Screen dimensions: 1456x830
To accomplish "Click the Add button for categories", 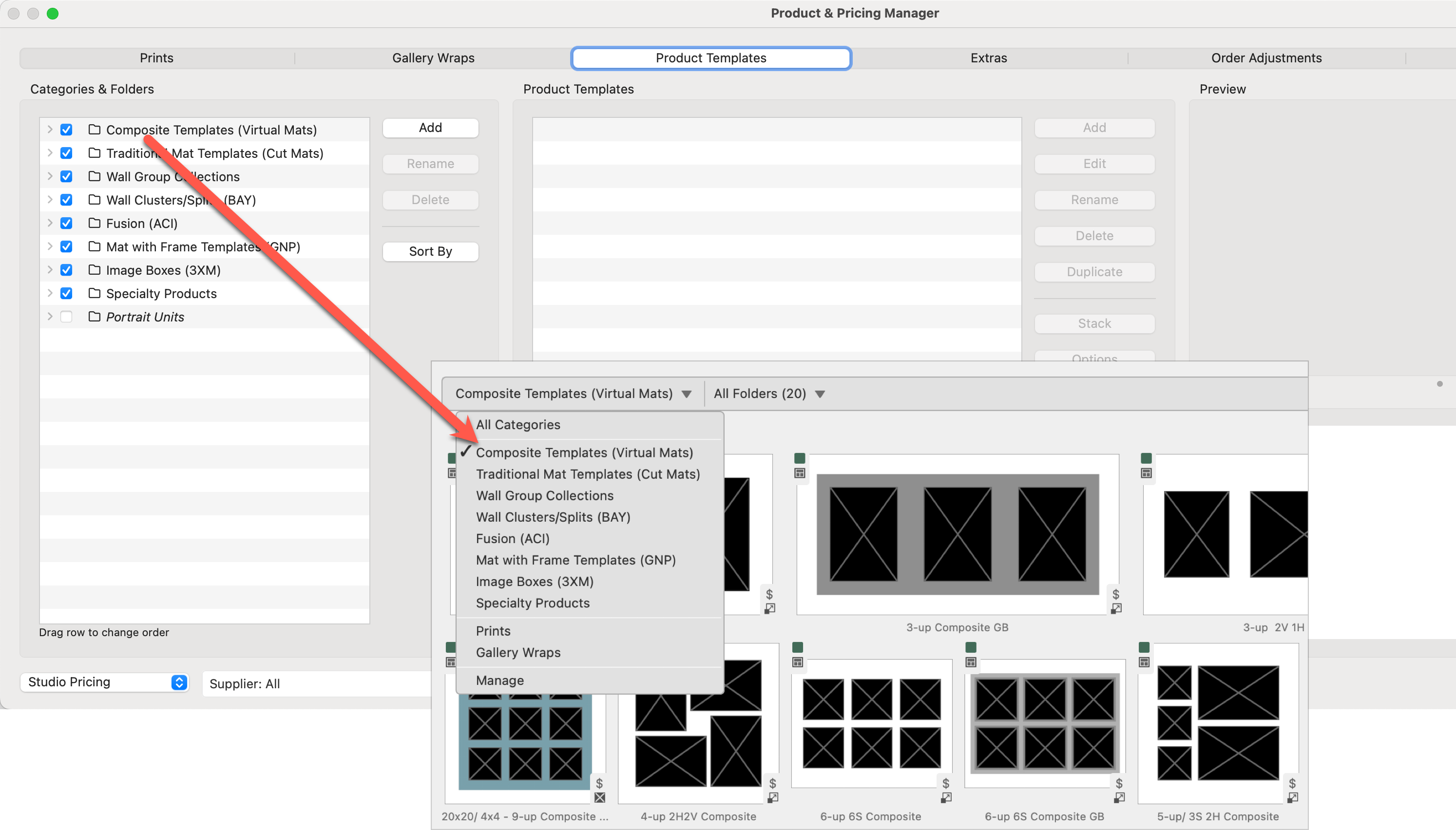I will pos(430,128).
